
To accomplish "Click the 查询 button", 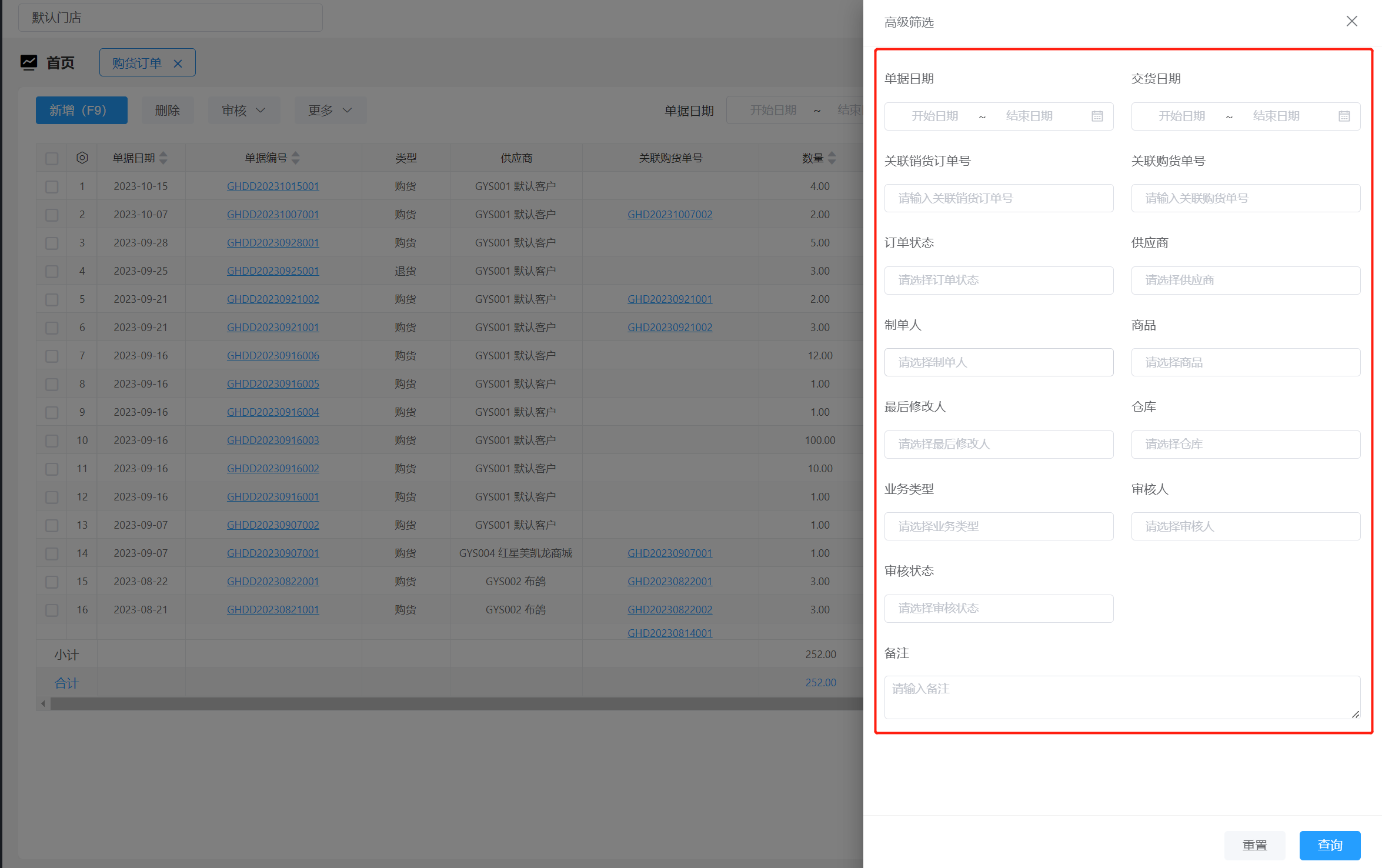I will [x=1329, y=845].
